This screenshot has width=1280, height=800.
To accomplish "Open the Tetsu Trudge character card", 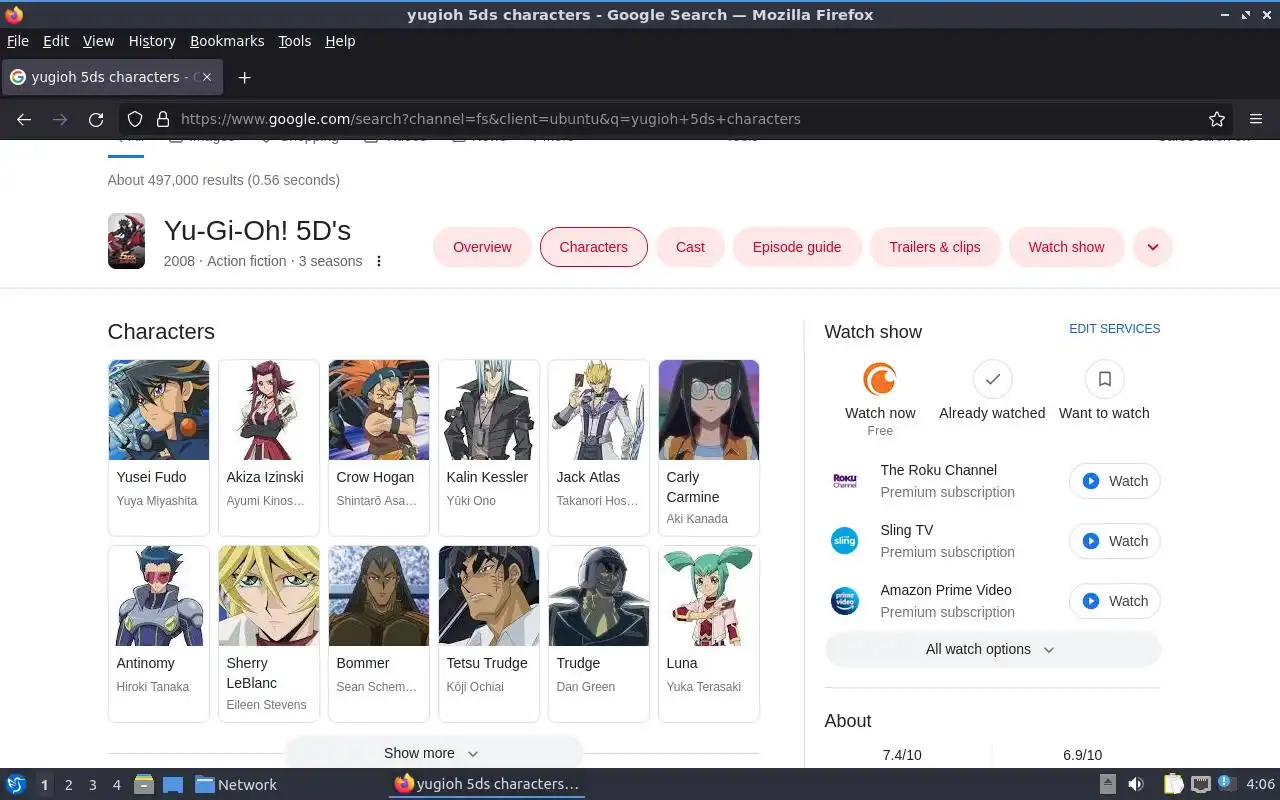I will pyautogui.click(x=489, y=634).
